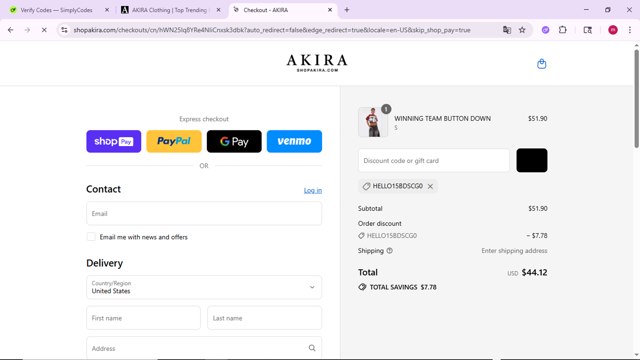Click the Subtotal $51.90 value
The width and height of the screenshot is (640, 360).
(538, 208)
